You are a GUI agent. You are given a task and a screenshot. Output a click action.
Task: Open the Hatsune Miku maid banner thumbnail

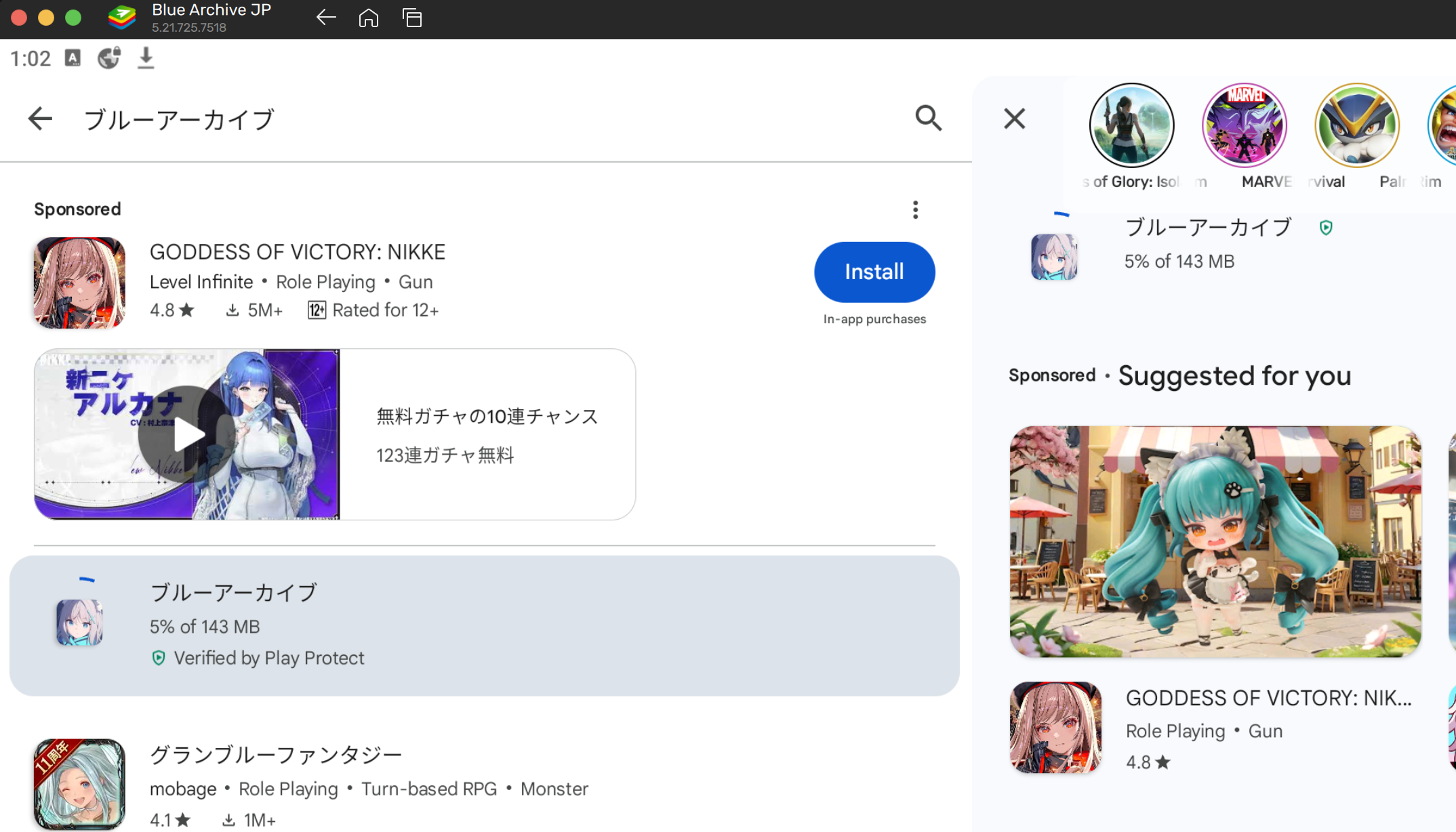tap(1215, 541)
